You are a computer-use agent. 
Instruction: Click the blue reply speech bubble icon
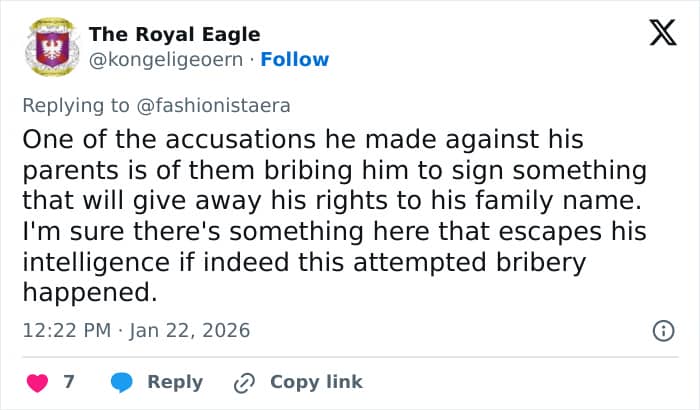[x=122, y=382]
